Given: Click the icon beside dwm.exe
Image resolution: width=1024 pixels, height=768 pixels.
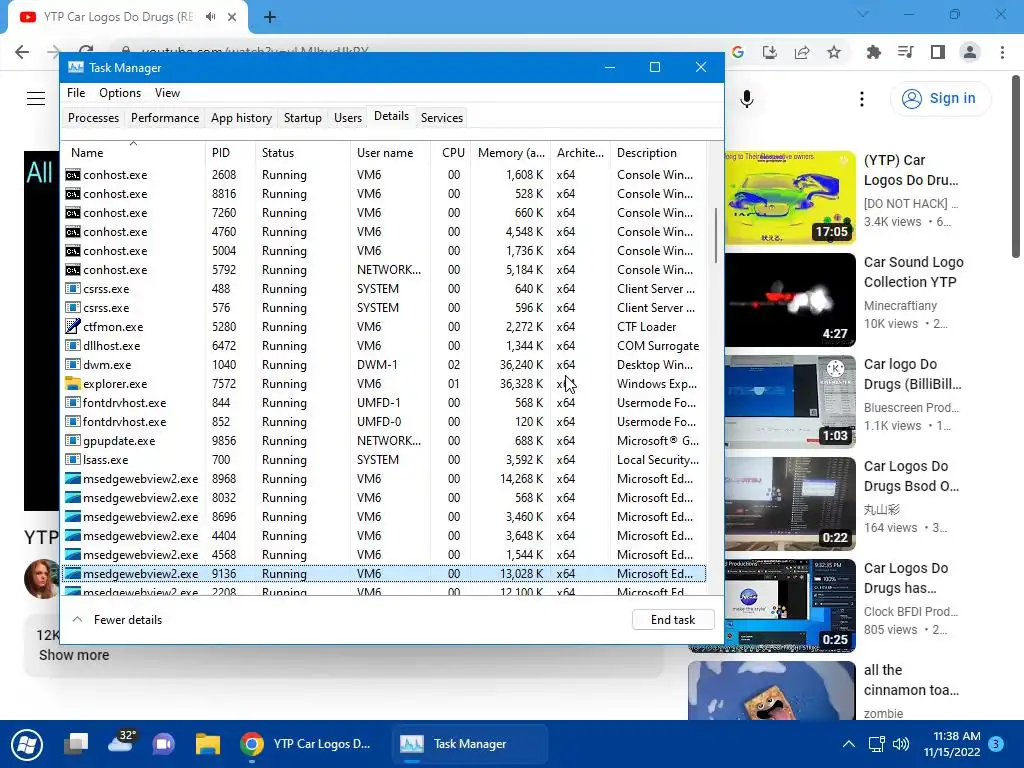Looking at the screenshot, I should click(72, 364).
